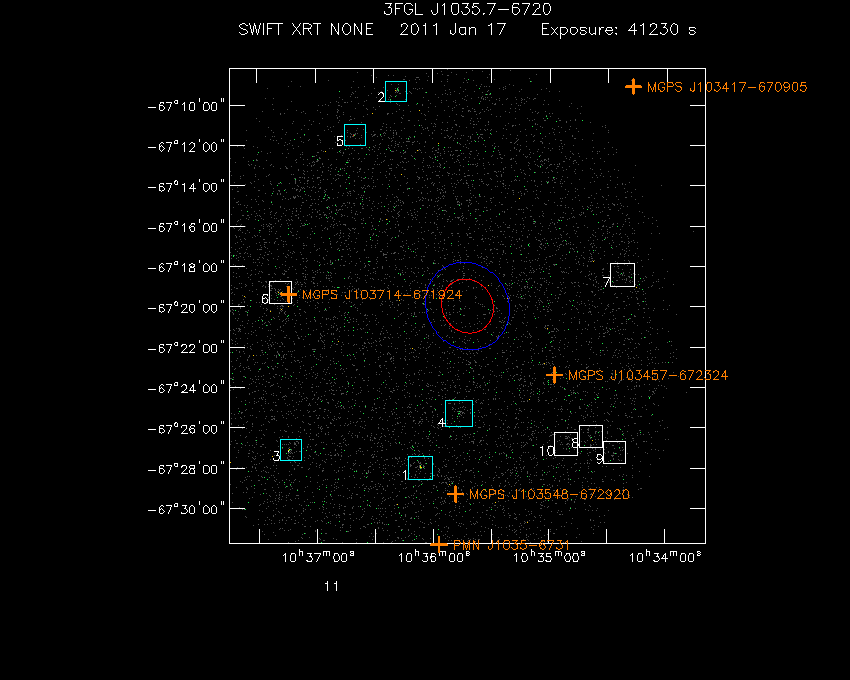This screenshot has height=680, width=850.
Task: Click the SWIFT XRT NONE text
Action: coord(306,29)
